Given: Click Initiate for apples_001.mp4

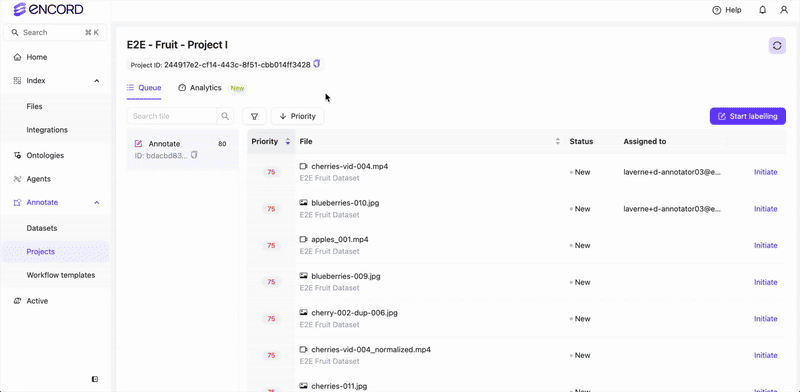Looking at the screenshot, I should pyautogui.click(x=765, y=246).
